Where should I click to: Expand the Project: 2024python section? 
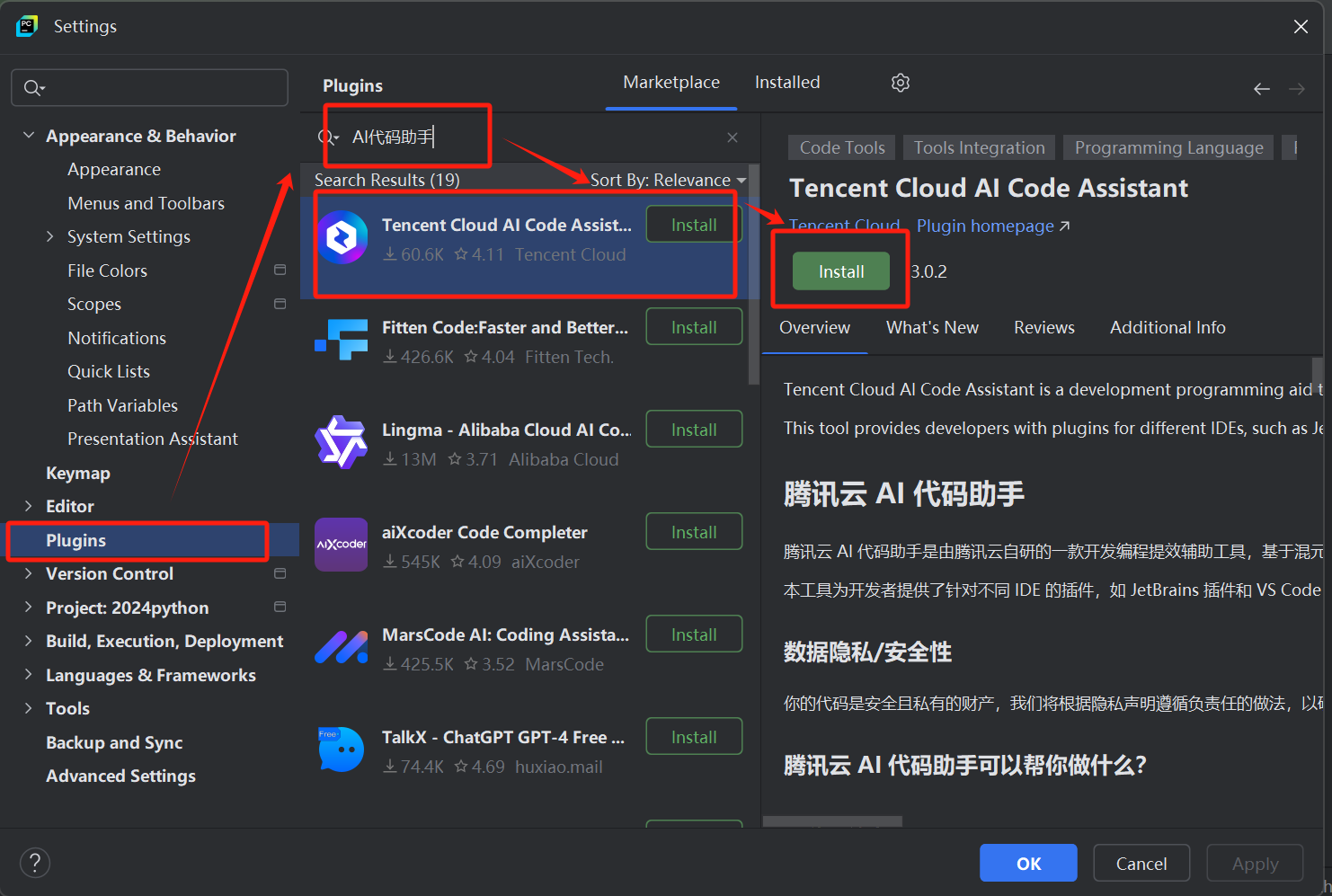click(x=29, y=607)
